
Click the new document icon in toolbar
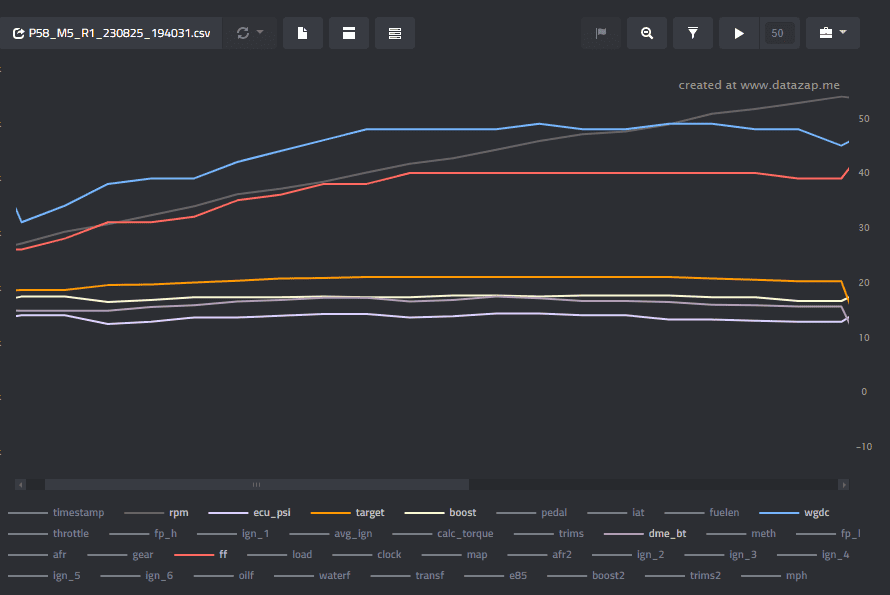click(x=303, y=33)
